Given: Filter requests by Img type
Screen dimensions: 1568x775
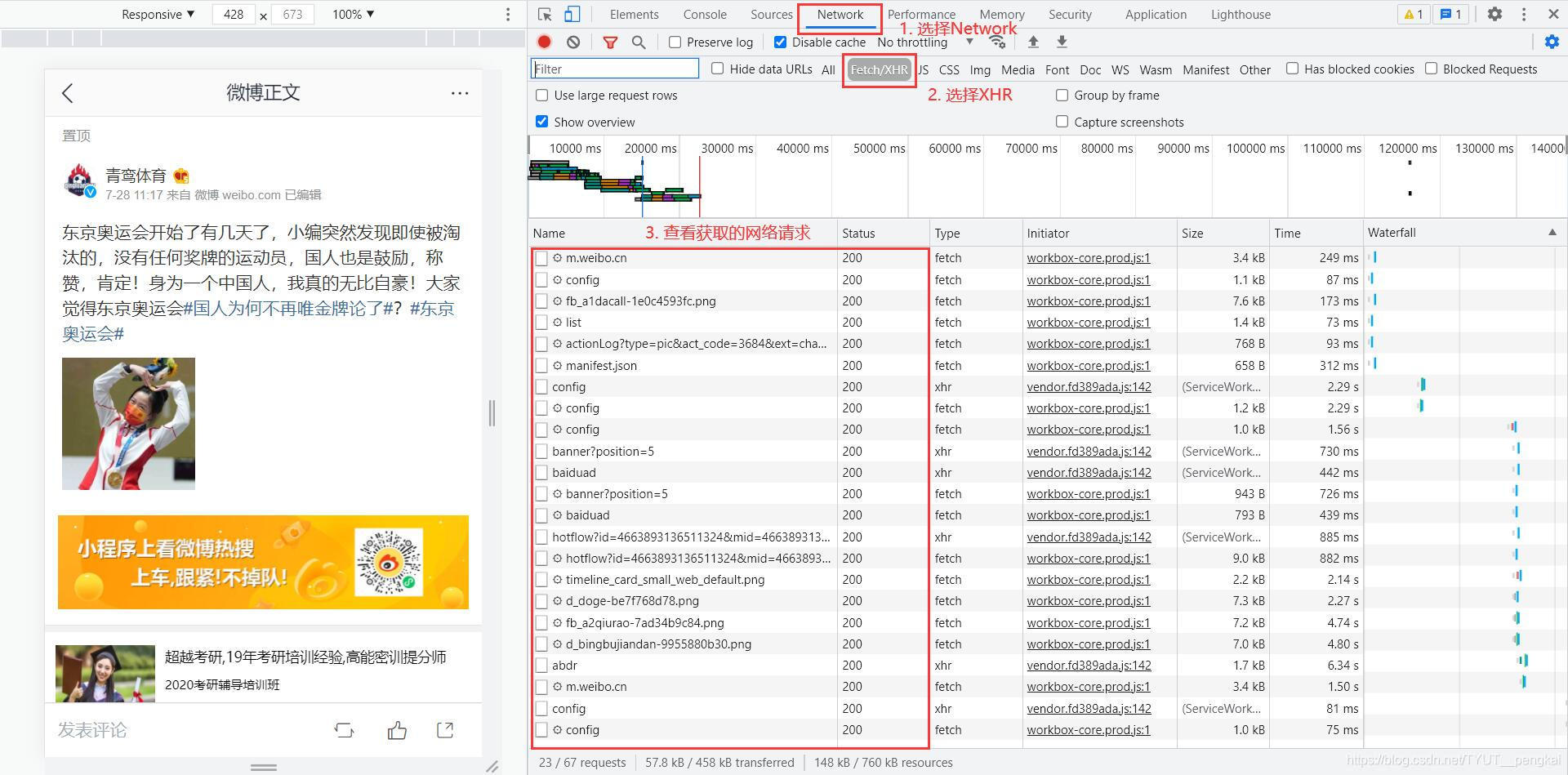Looking at the screenshot, I should (980, 69).
